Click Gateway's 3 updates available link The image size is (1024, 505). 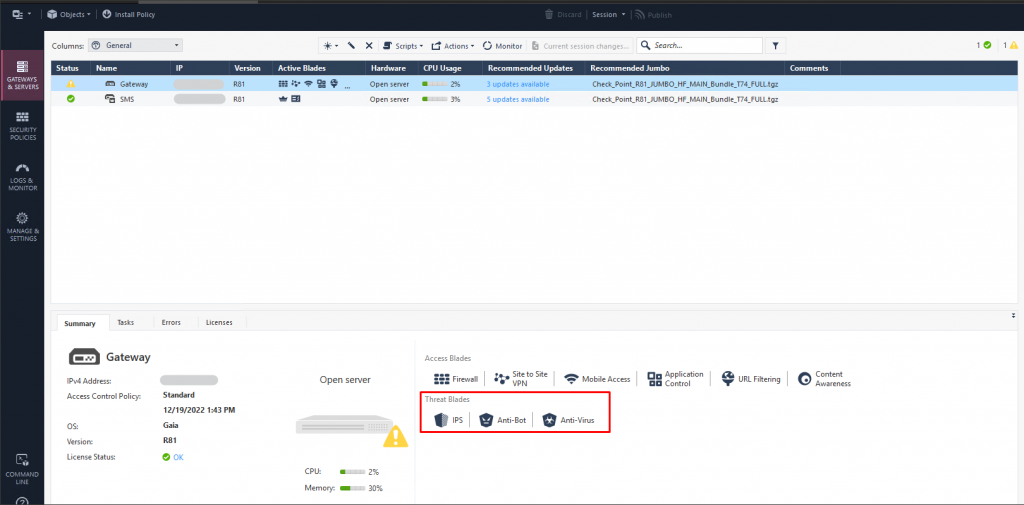click(x=518, y=84)
